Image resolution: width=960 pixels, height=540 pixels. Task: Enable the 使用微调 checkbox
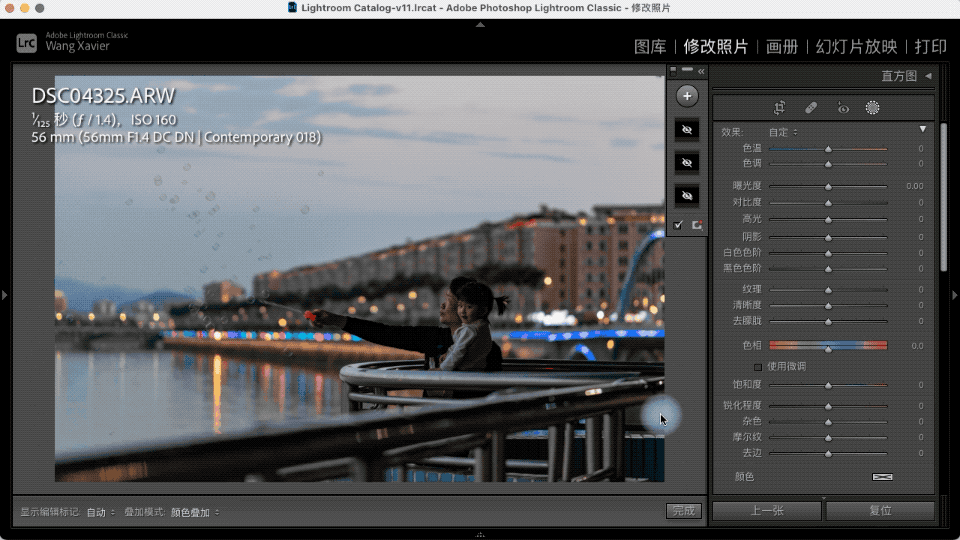757,366
